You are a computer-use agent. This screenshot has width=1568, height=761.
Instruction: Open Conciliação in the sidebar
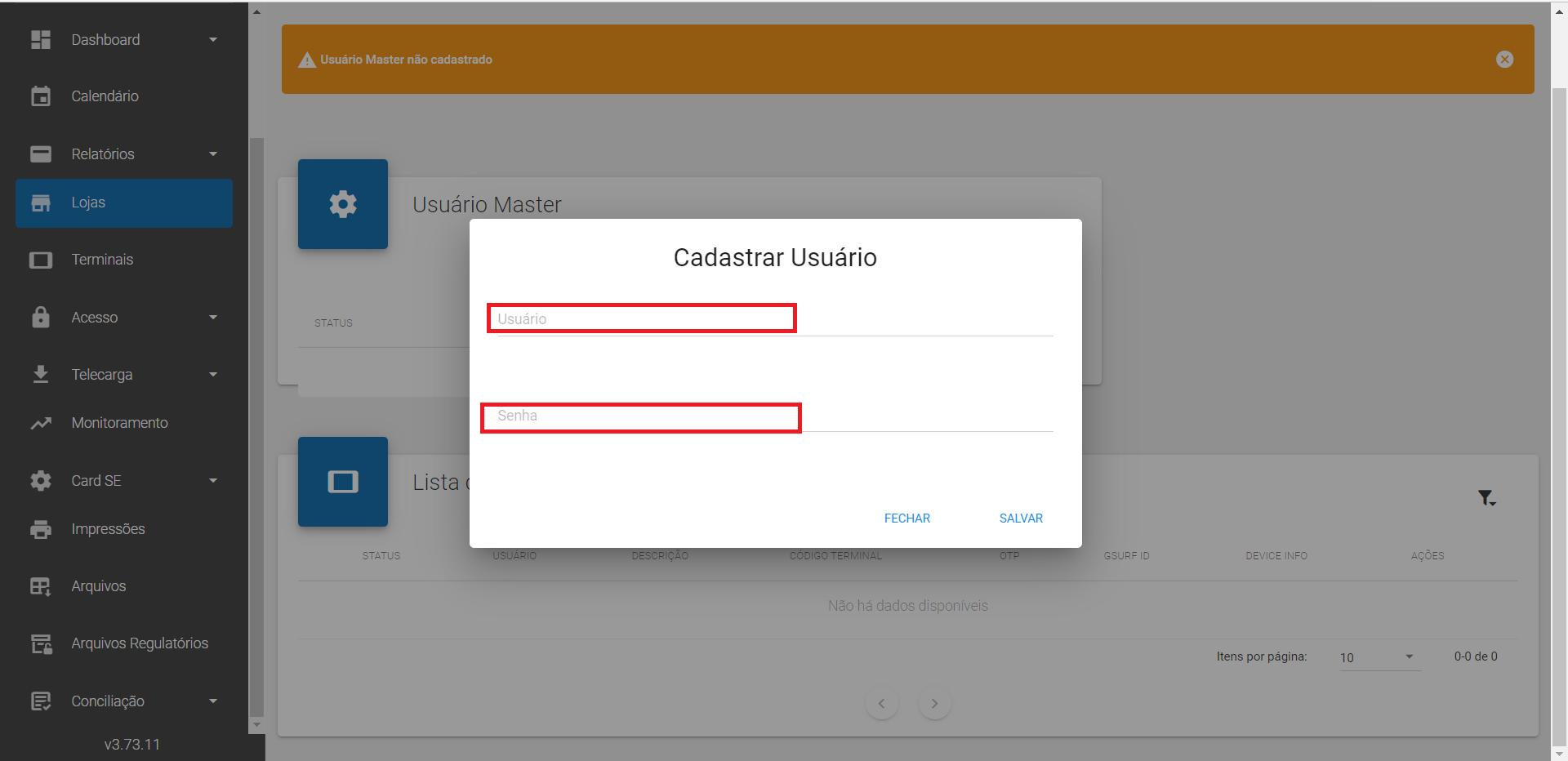(x=108, y=701)
